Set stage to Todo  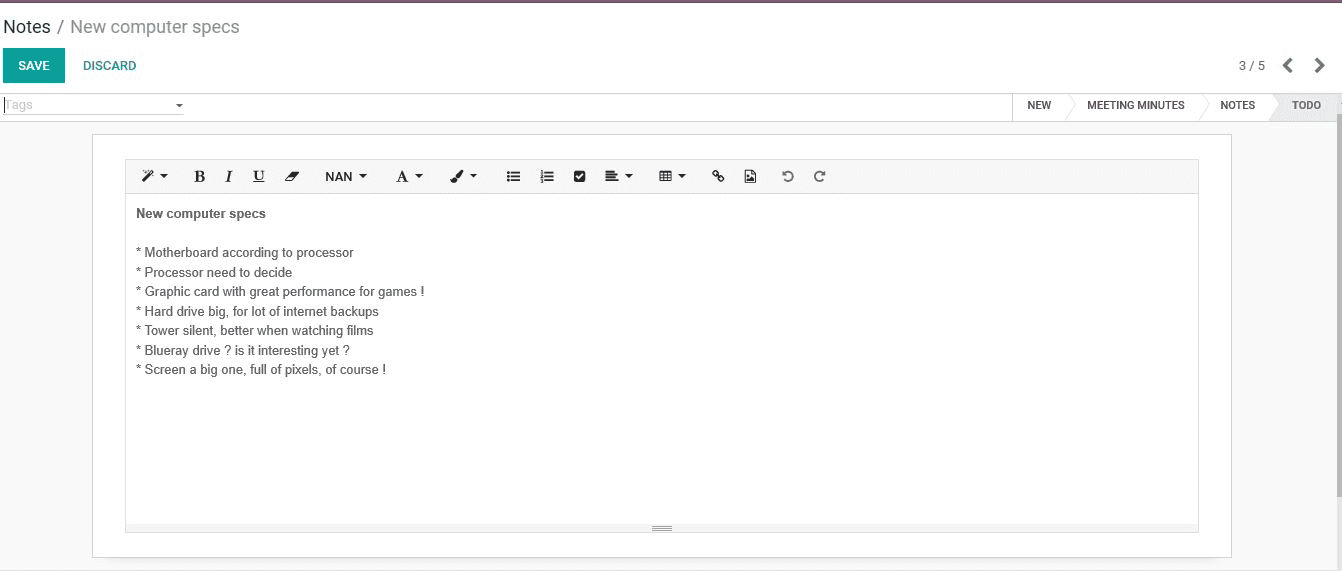point(1306,106)
